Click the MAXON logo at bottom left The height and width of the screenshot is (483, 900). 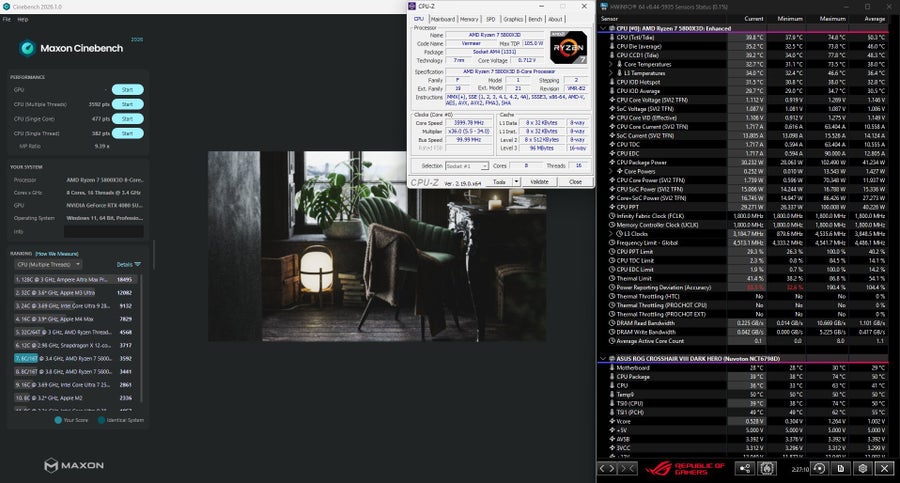click(74, 465)
